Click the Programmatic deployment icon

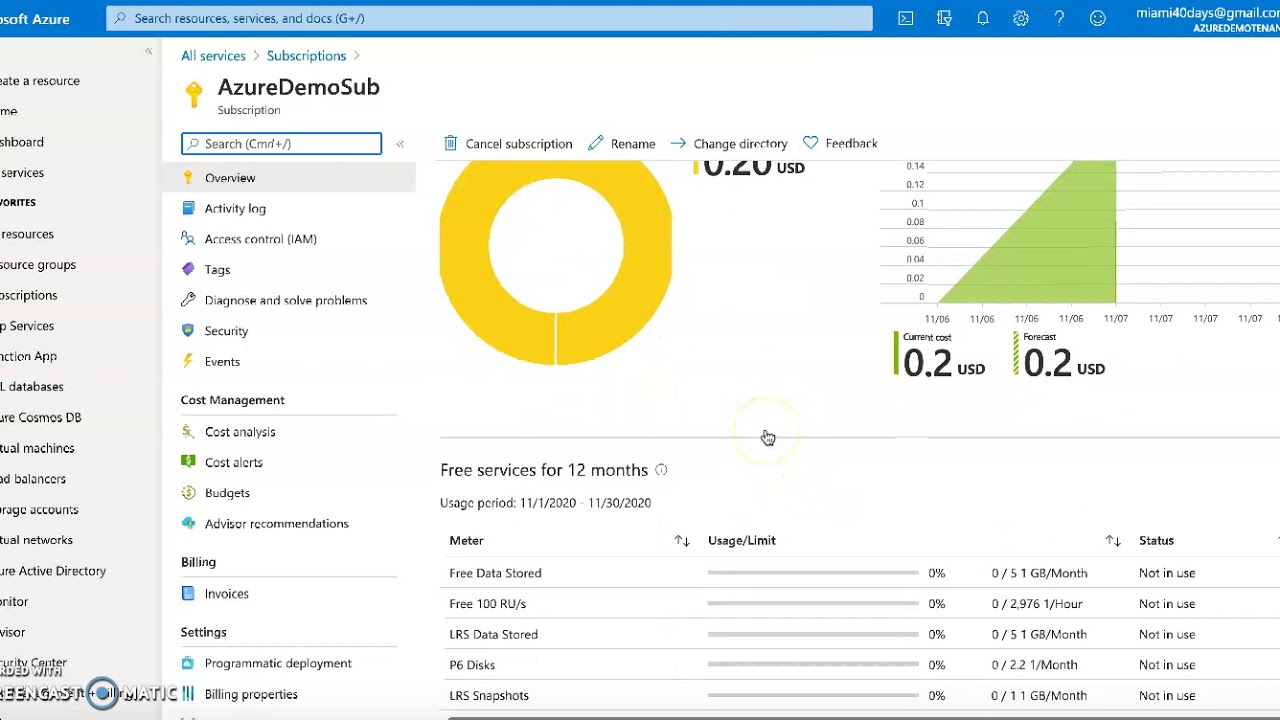coord(188,663)
